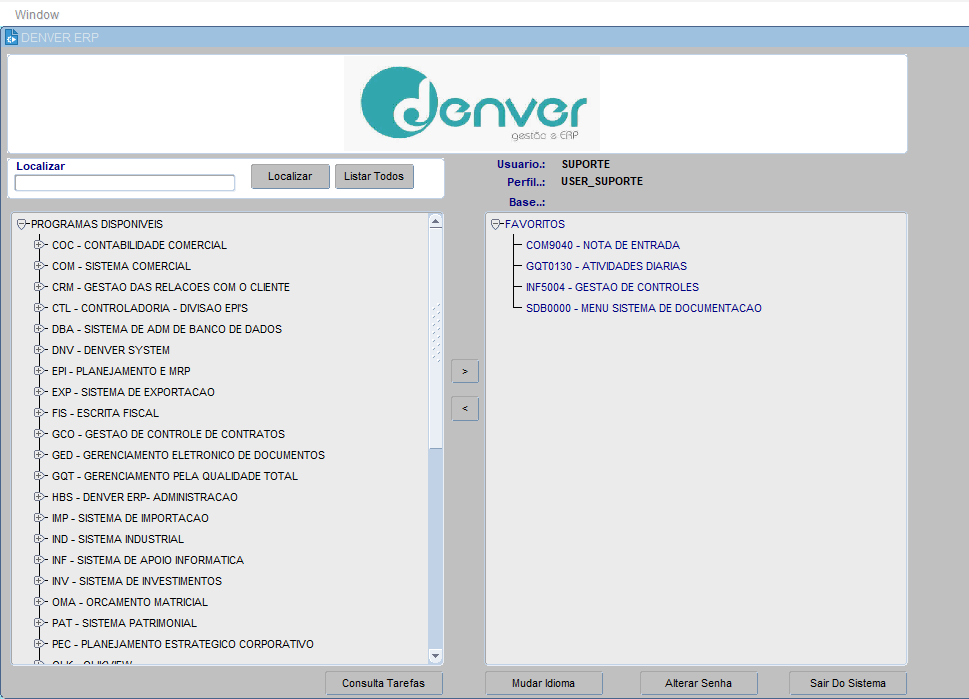Expand INF - SISTEMA DE APOIO node
Screen dimensions: 969x699
[x=39, y=560]
